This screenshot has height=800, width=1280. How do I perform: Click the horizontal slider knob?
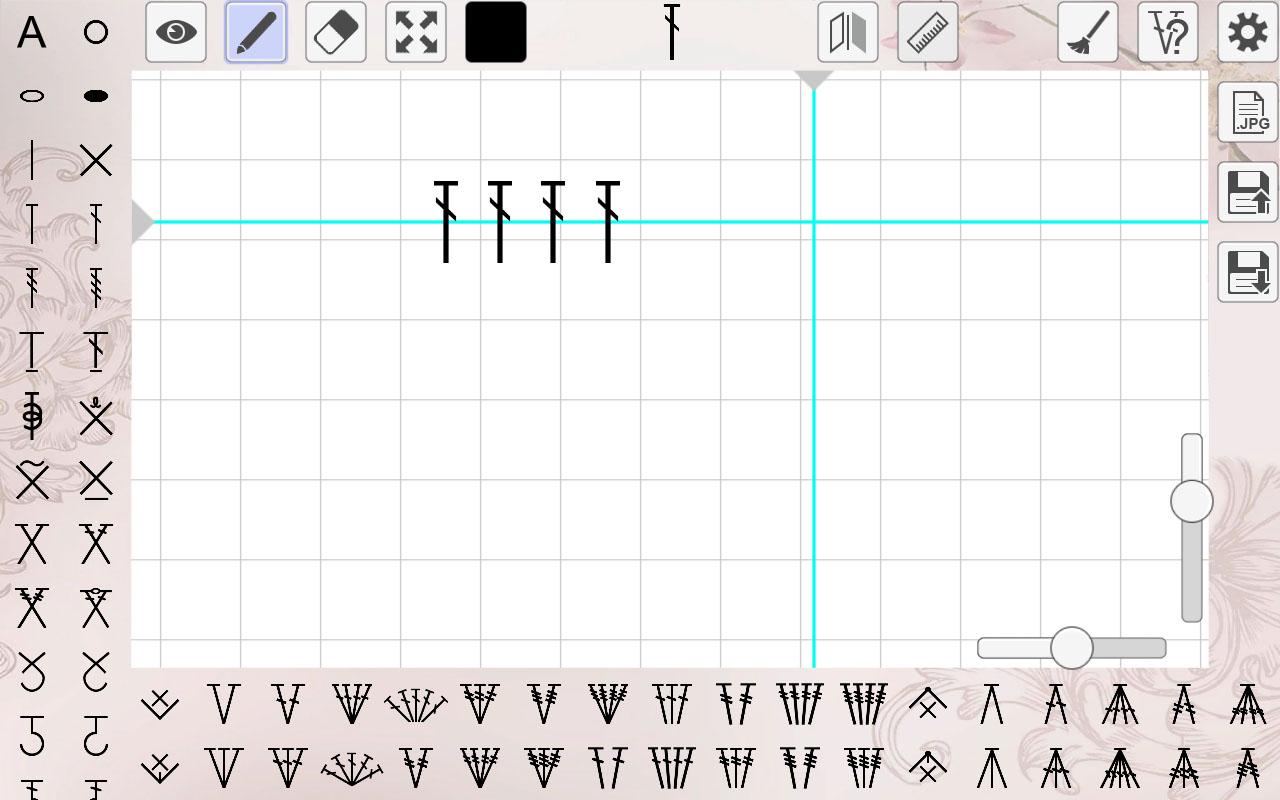coord(1072,648)
